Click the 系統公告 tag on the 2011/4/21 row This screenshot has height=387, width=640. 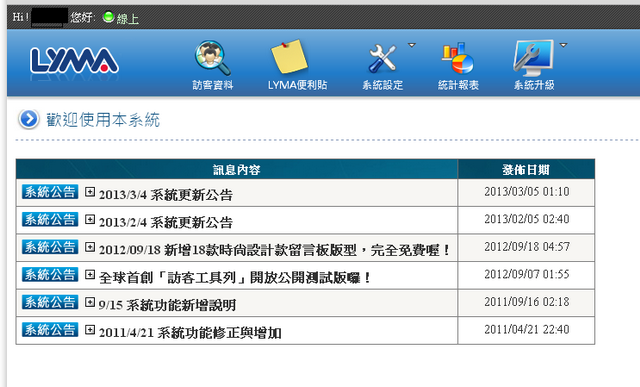click(50, 330)
